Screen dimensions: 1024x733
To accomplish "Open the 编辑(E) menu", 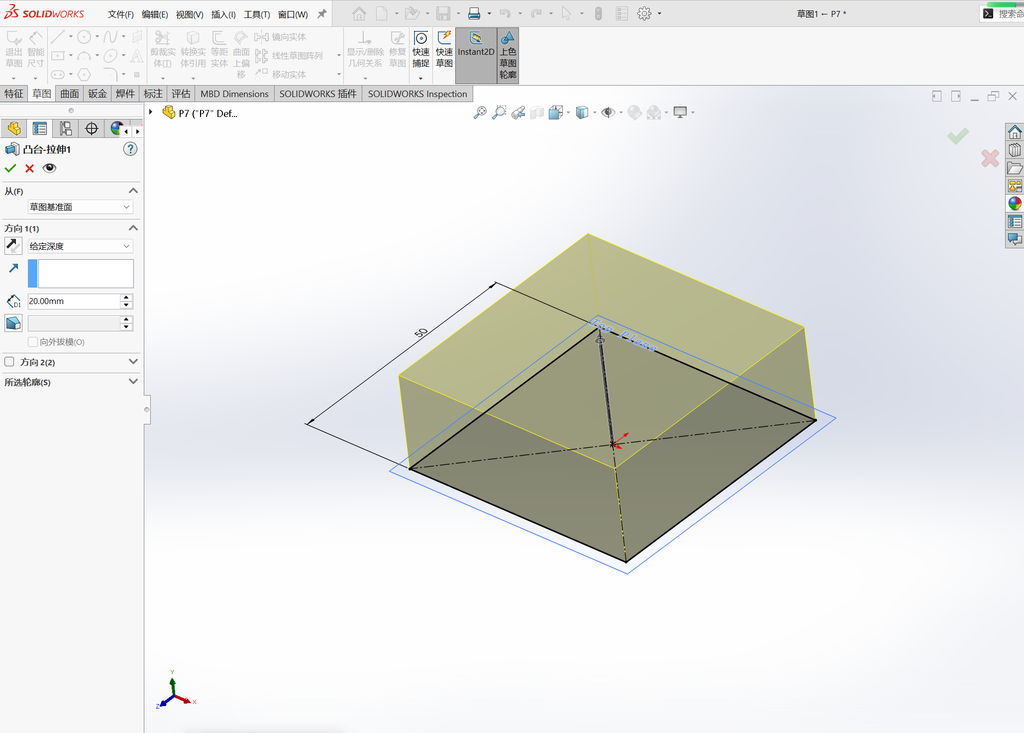I will [155, 14].
